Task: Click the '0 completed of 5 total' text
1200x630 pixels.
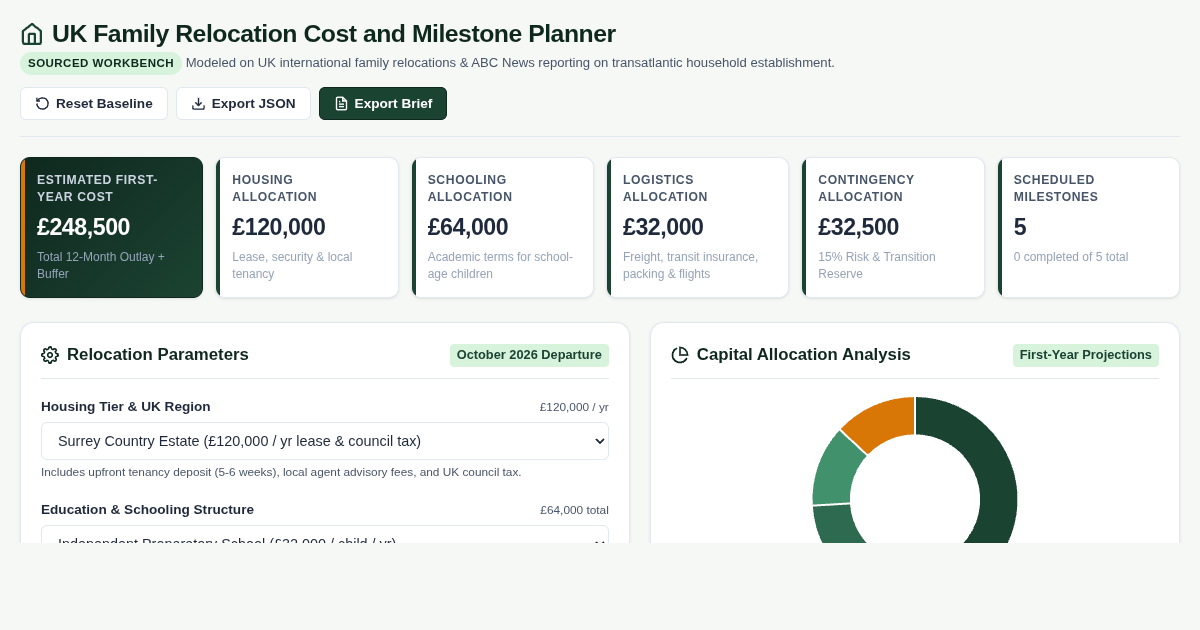Action: (x=1071, y=257)
